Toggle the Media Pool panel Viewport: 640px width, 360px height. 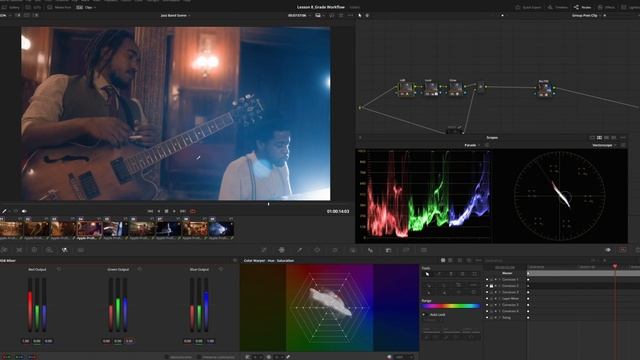pos(59,7)
